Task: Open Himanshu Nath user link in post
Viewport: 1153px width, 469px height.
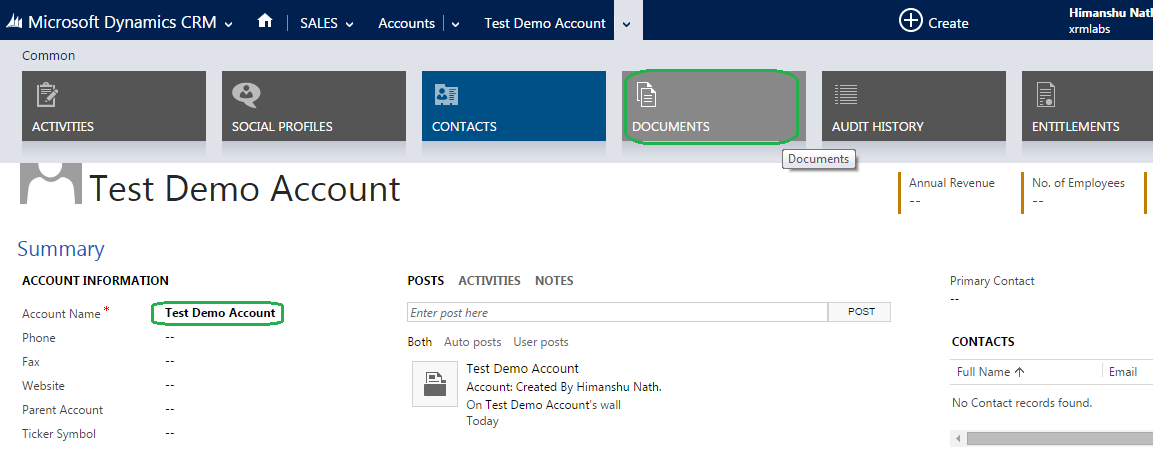Action: 618,387
